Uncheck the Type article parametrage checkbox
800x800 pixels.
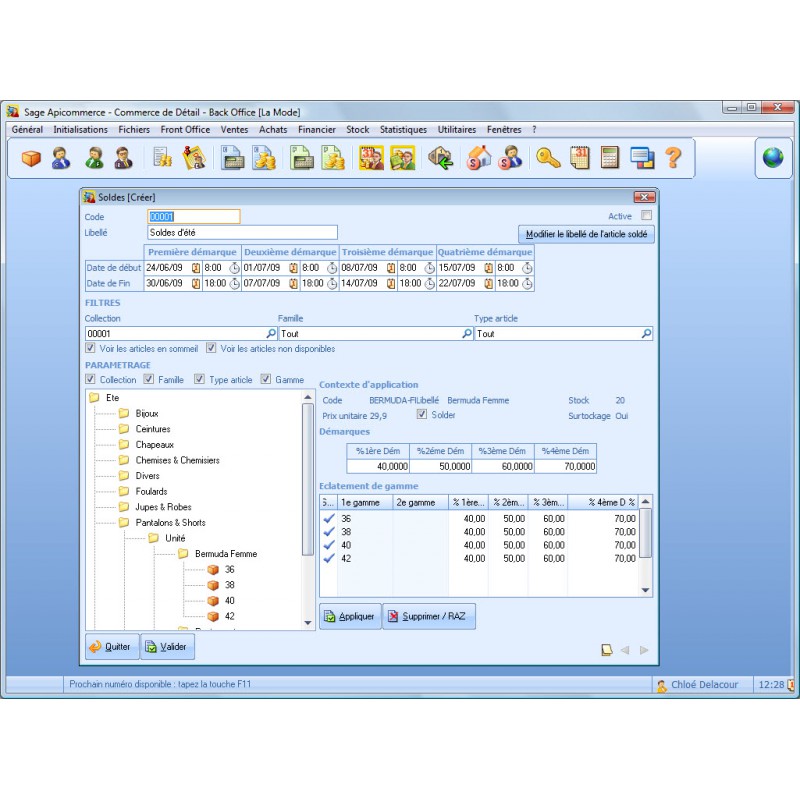coord(199,379)
